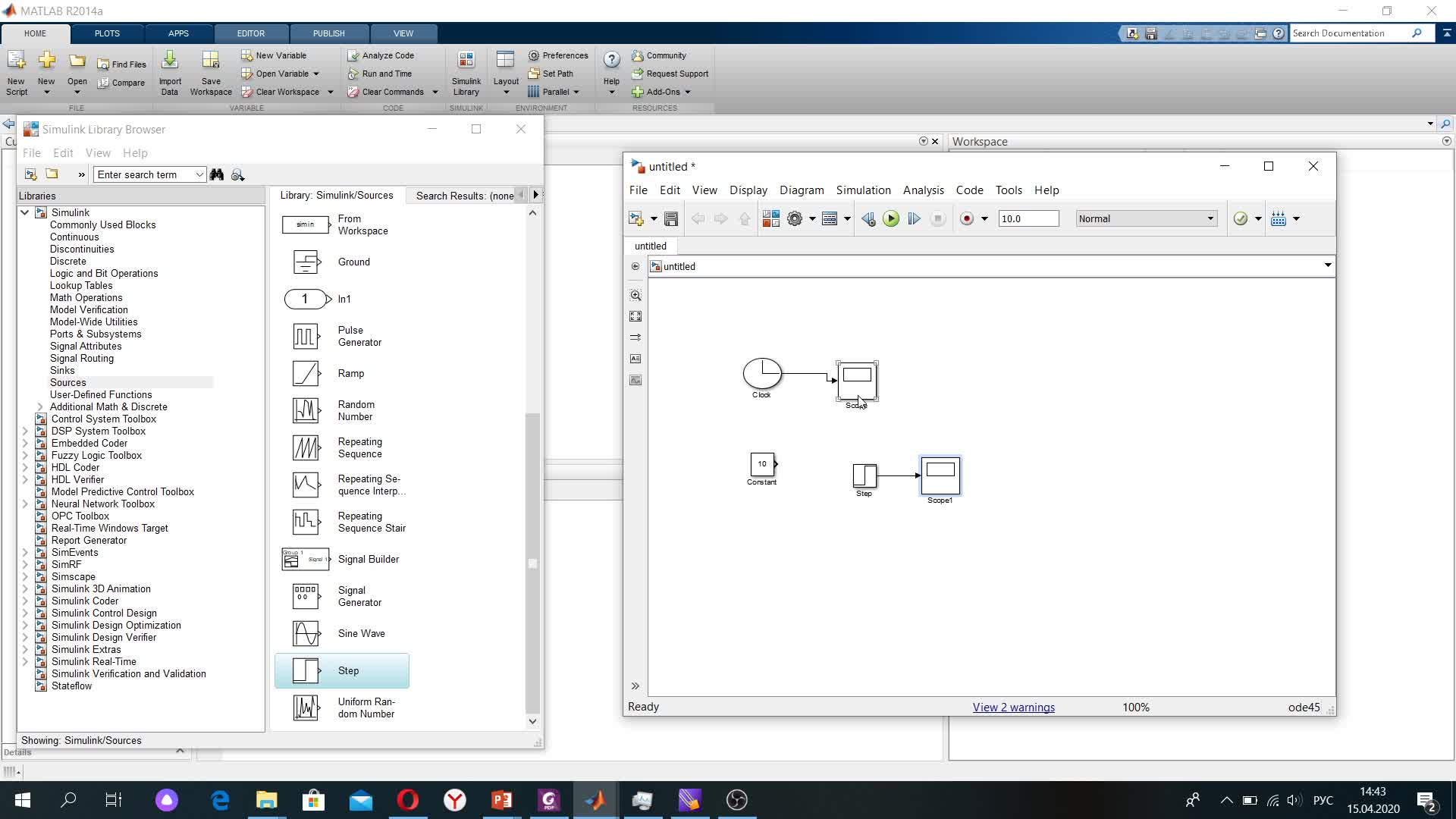Open the Library Browser View menu

tap(98, 152)
